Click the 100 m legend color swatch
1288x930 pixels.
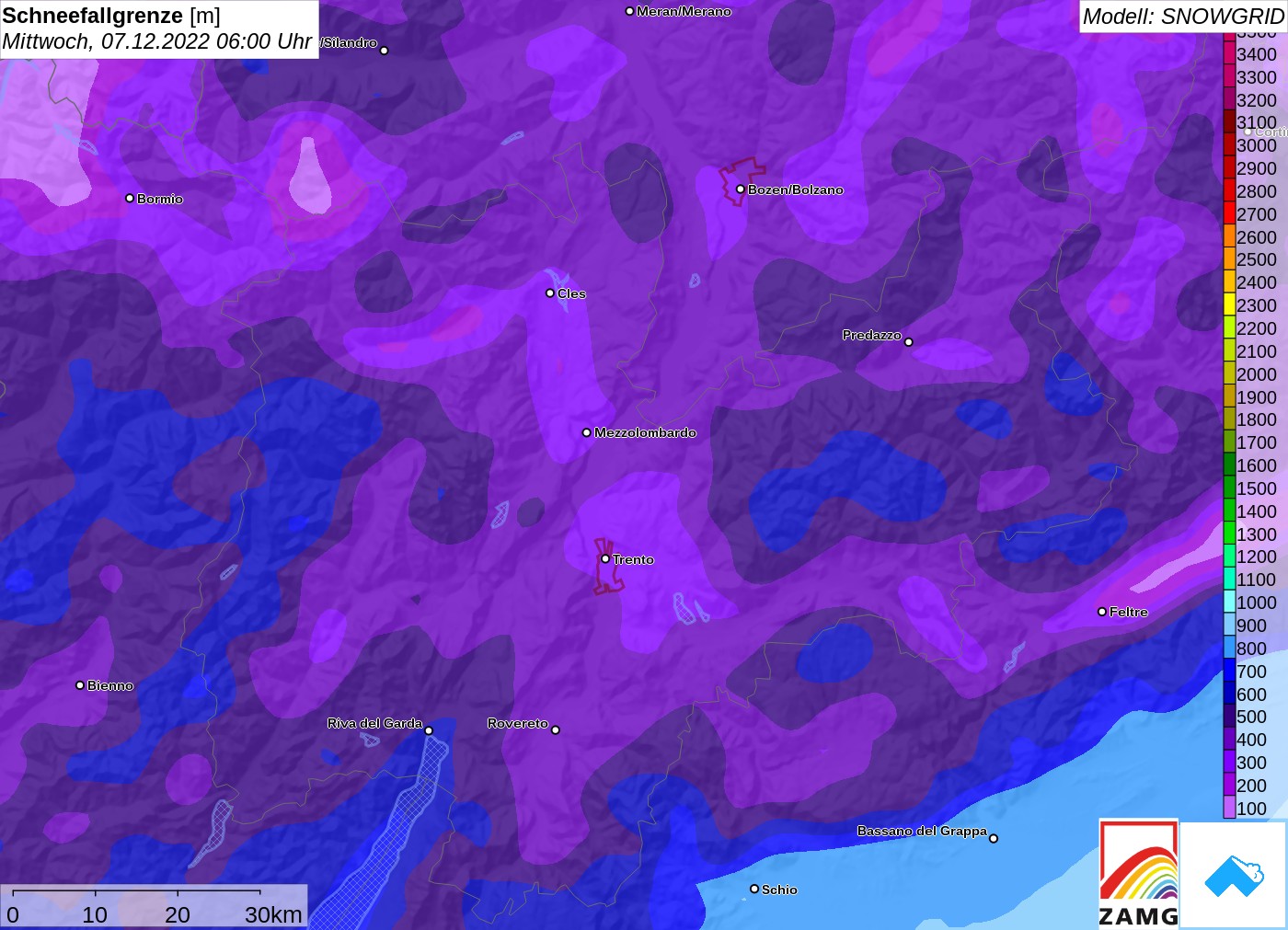pyautogui.click(x=1229, y=808)
